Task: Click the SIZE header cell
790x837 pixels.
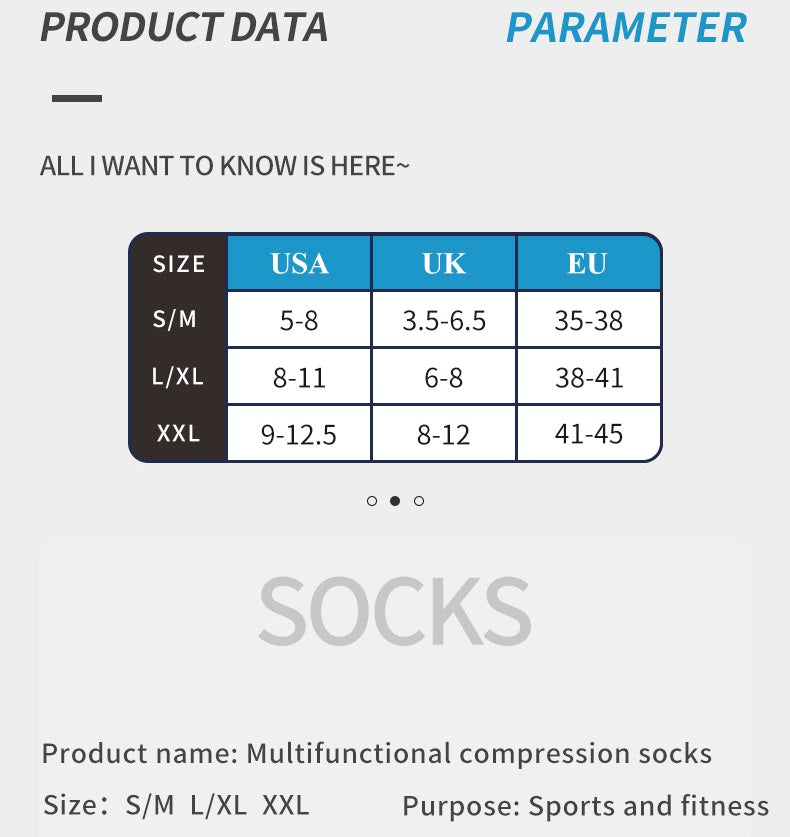Action: click(x=179, y=264)
